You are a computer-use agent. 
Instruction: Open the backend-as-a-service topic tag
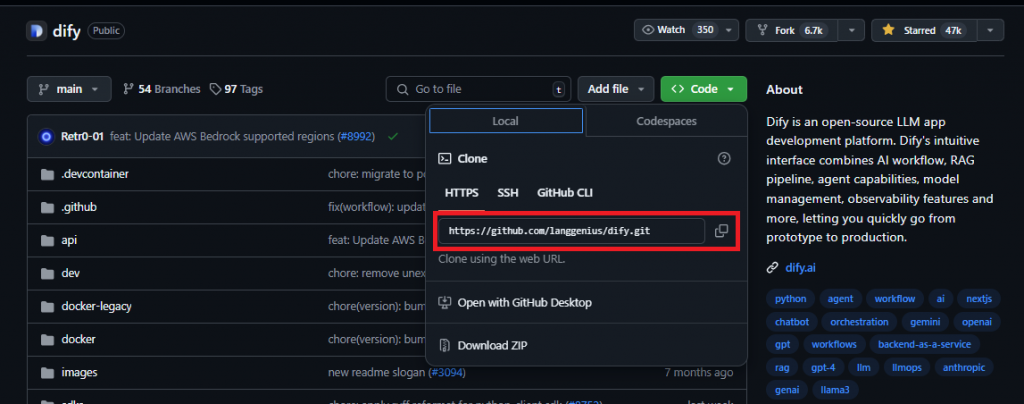924,344
